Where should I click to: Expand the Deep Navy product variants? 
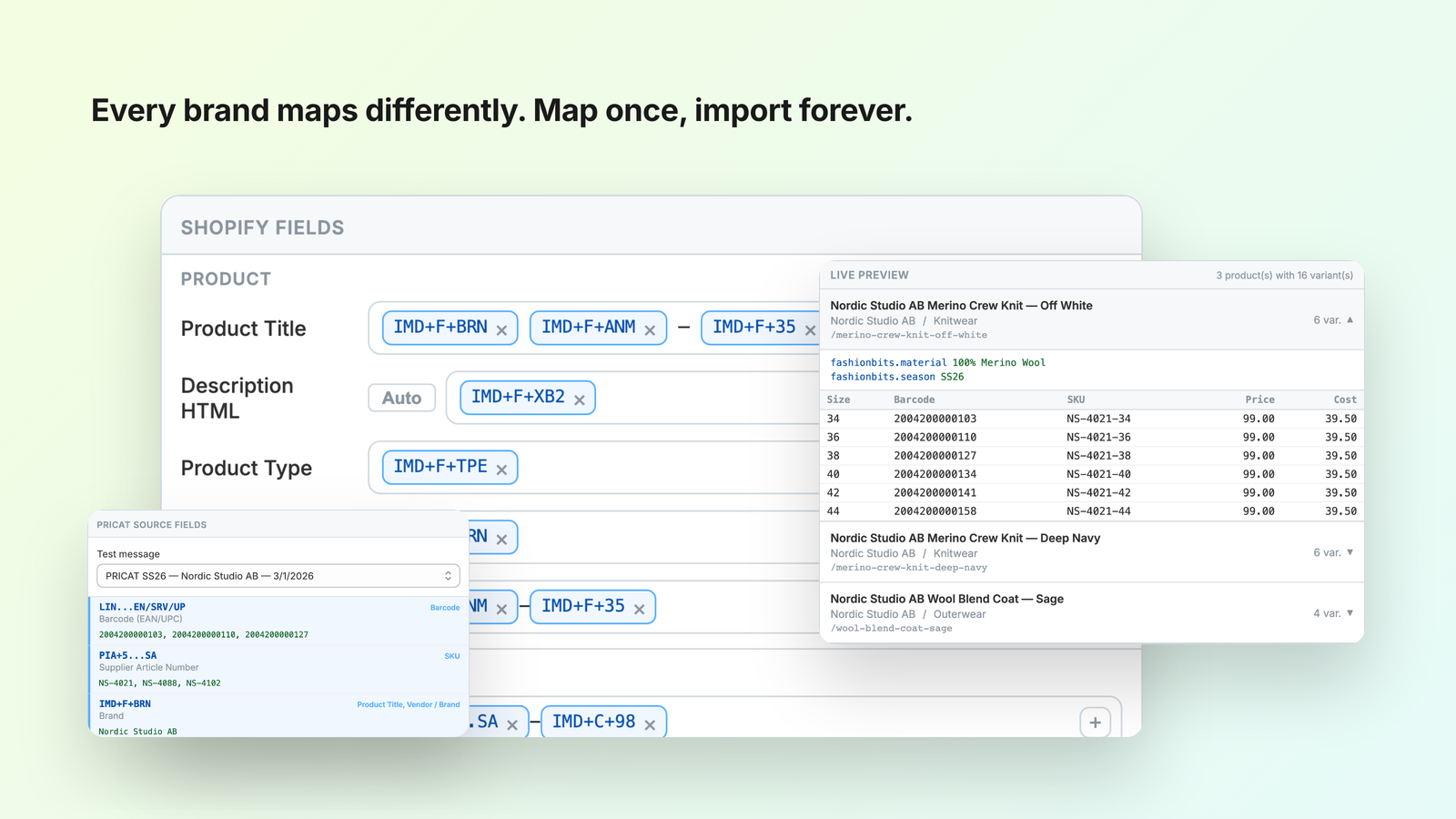(1350, 552)
